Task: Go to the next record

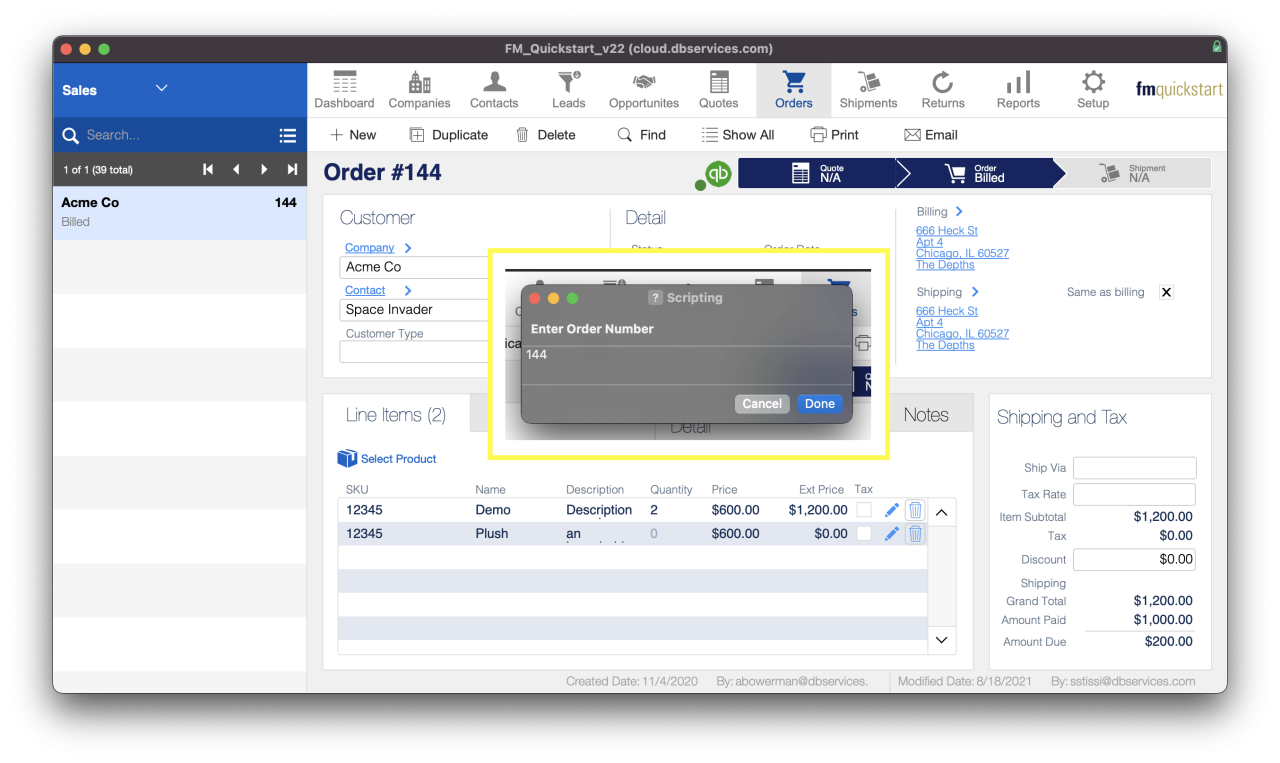Action: [264, 169]
